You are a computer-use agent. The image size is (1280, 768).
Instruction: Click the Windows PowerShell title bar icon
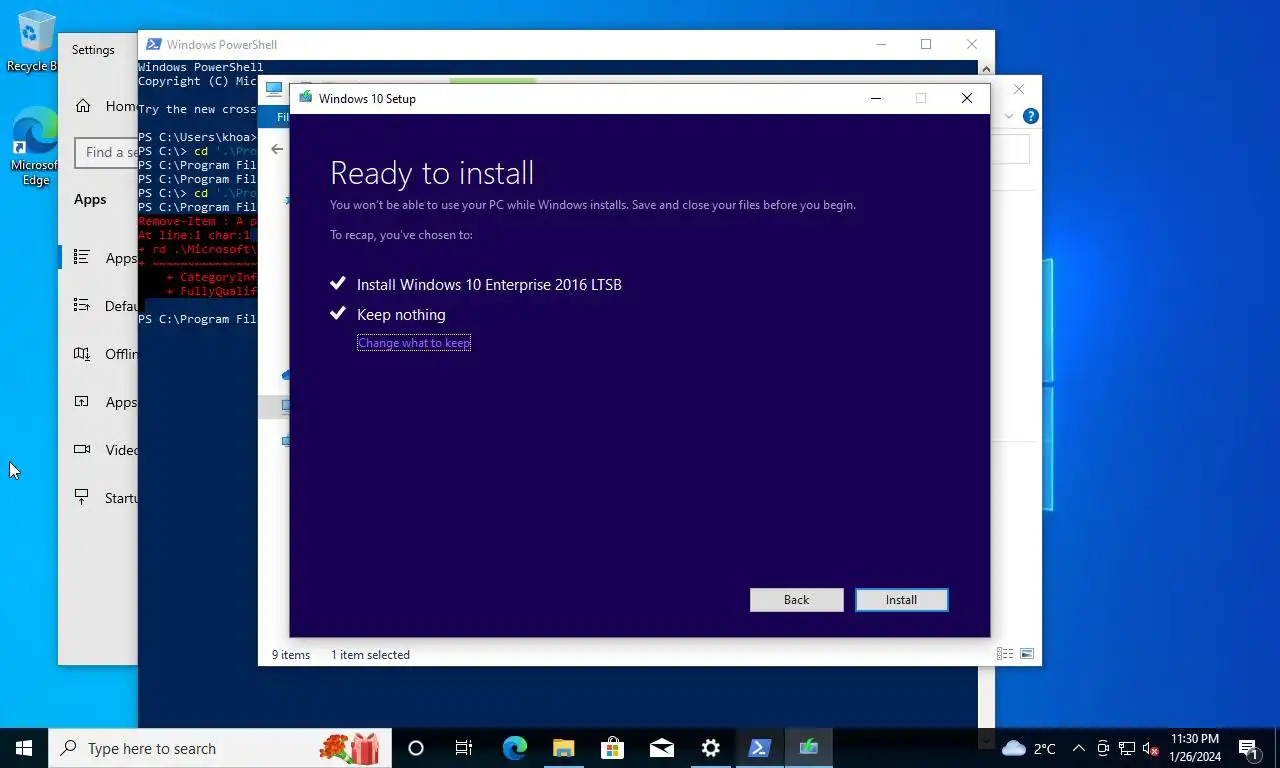pyautogui.click(x=153, y=44)
